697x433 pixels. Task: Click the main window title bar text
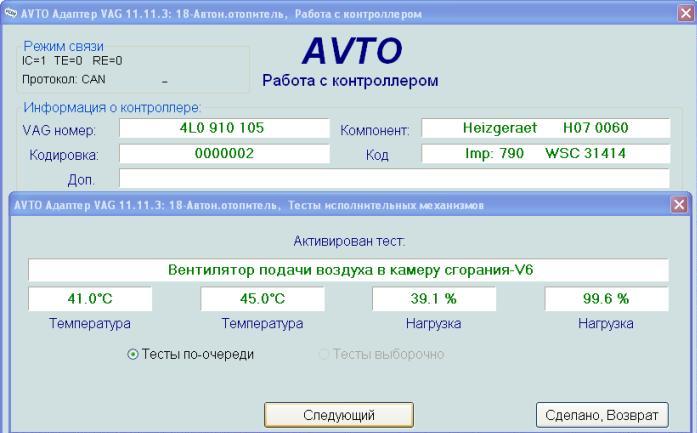221,14
